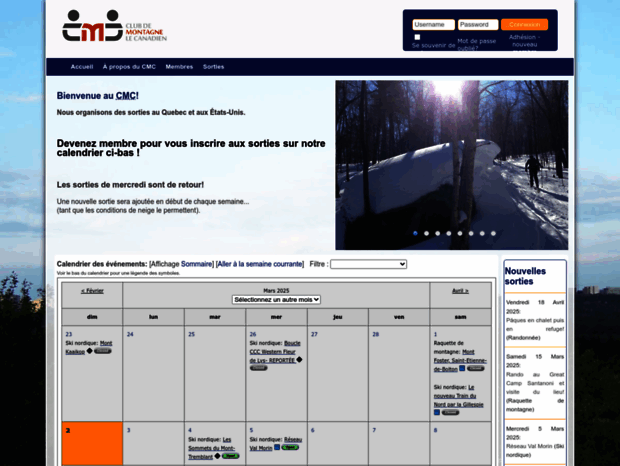Screen dimensions: 620x466
Task: Open the Accueil menu item
Action: (x=82, y=67)
